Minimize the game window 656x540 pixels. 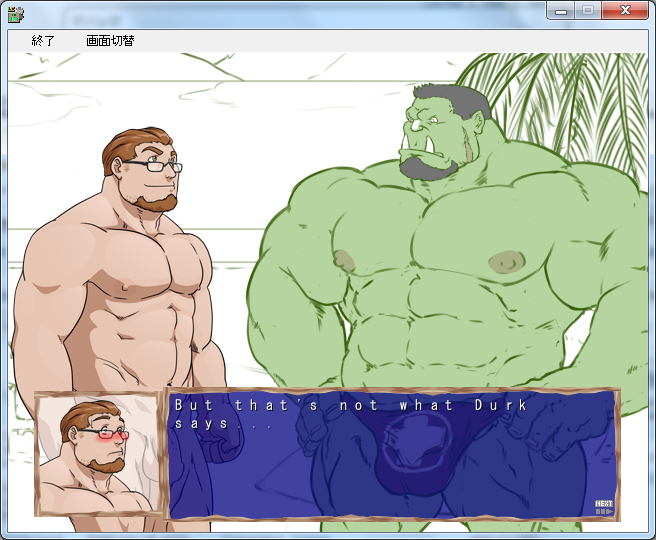click(561, 11)
